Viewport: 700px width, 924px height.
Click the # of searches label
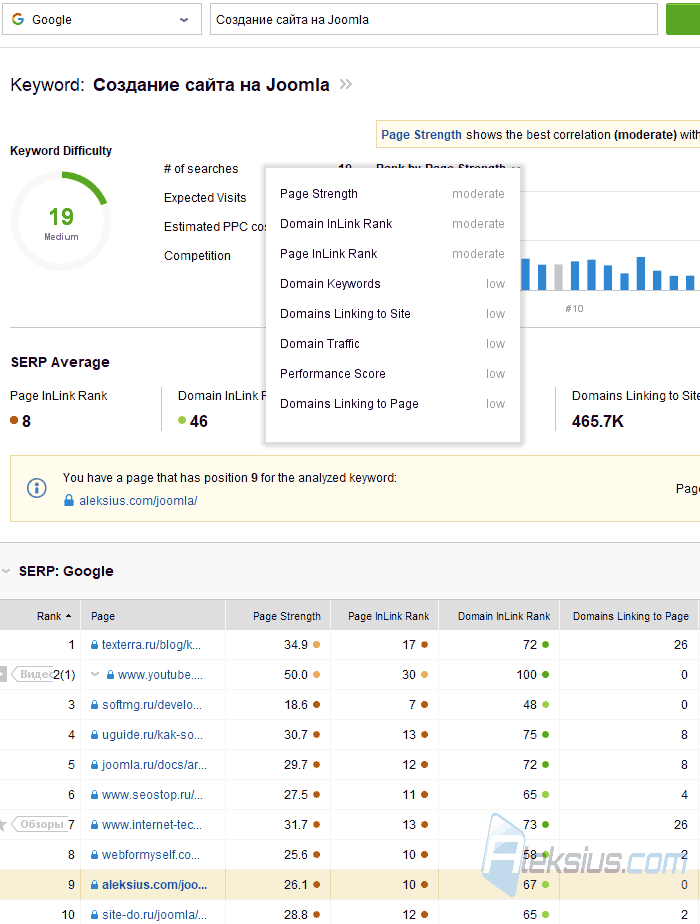[x=201, y=169]
